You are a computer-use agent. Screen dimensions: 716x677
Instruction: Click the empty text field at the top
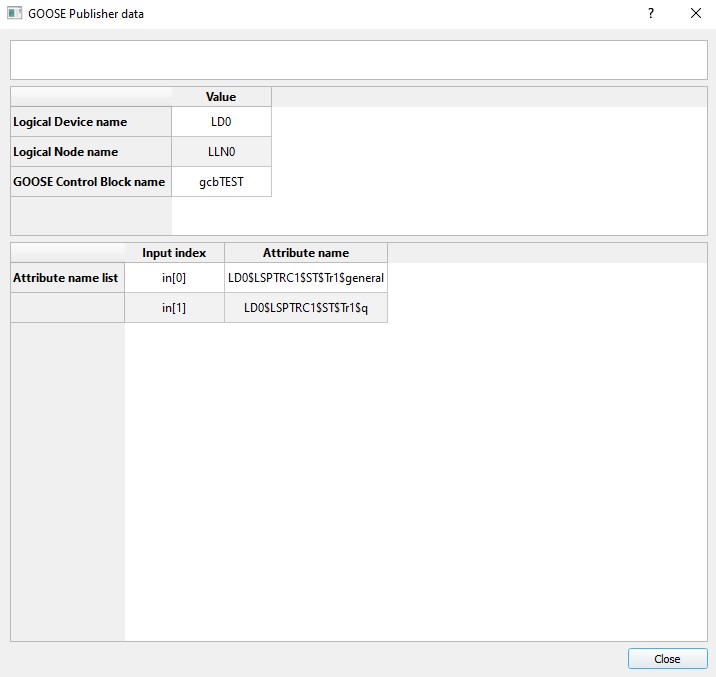(358, 60)
